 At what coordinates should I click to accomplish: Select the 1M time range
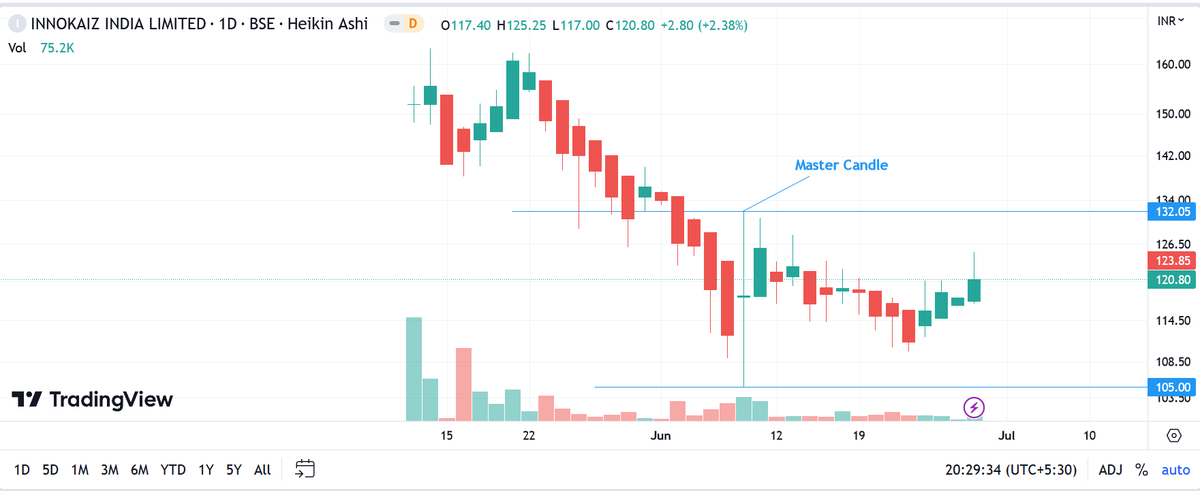[x=81, y=469]
